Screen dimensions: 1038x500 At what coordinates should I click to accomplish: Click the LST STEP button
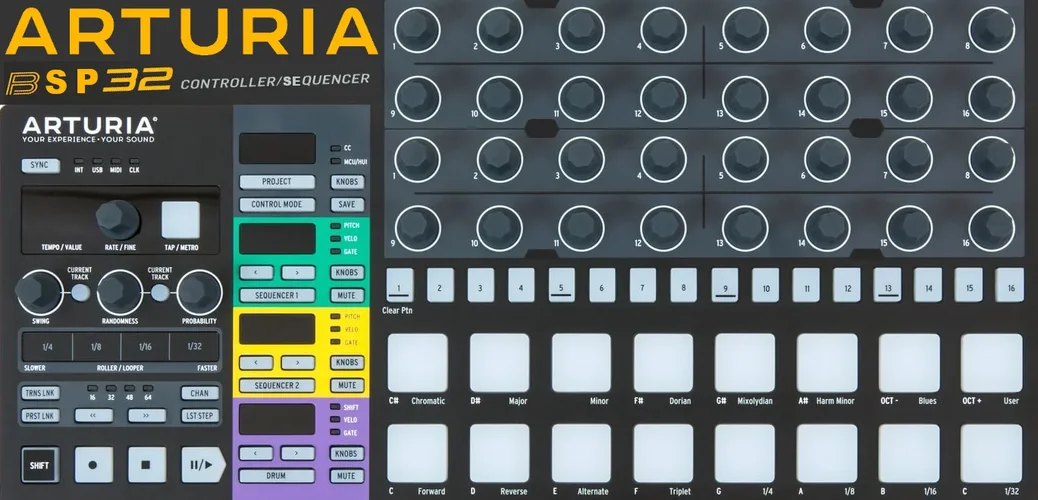point(200,416)
